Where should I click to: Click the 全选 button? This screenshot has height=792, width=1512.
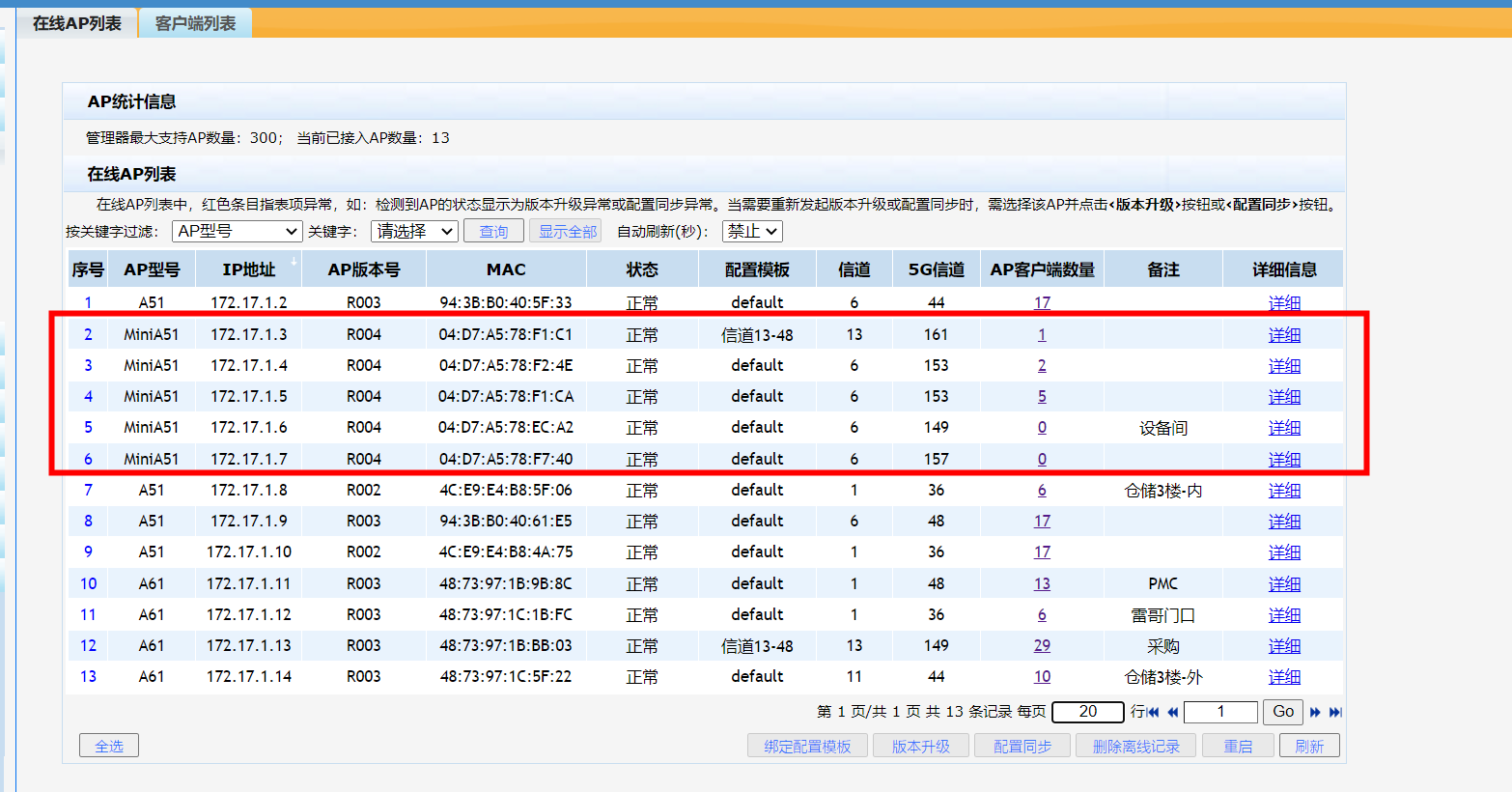[x=109, y=746]
